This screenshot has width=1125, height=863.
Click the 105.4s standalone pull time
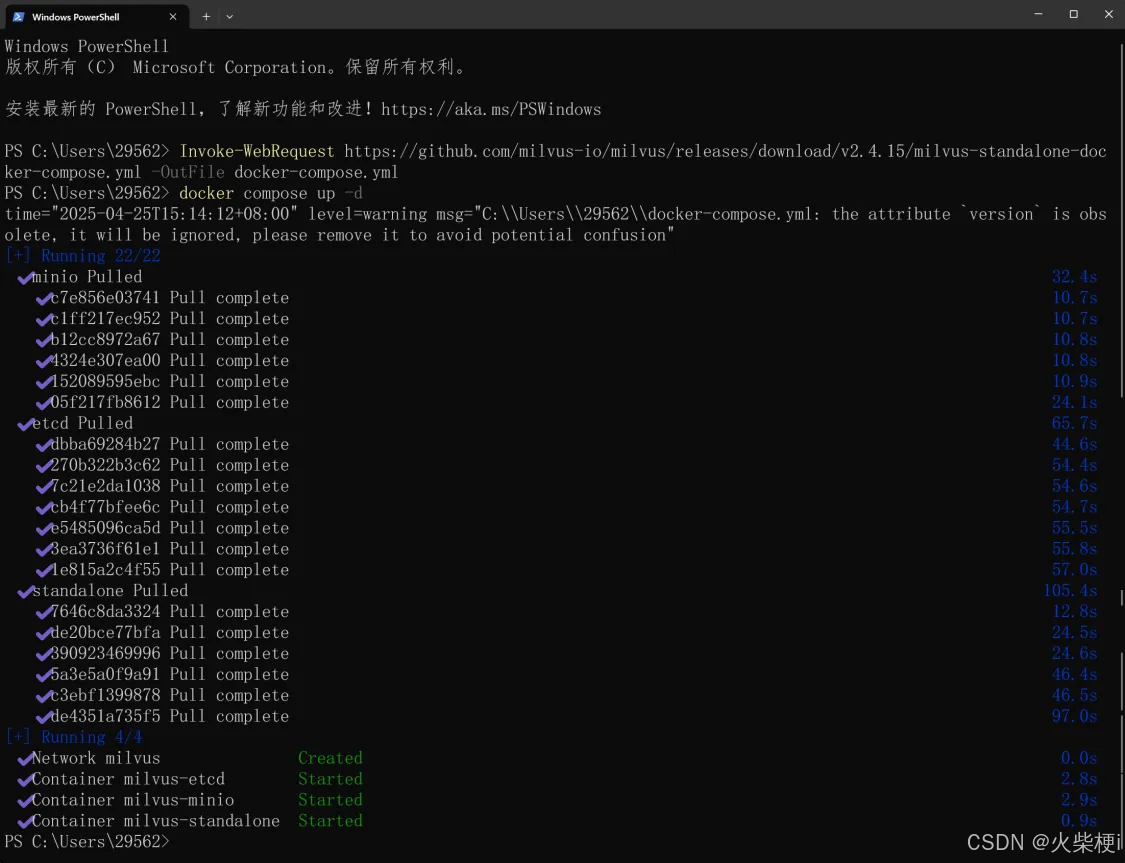point(1070,590)
